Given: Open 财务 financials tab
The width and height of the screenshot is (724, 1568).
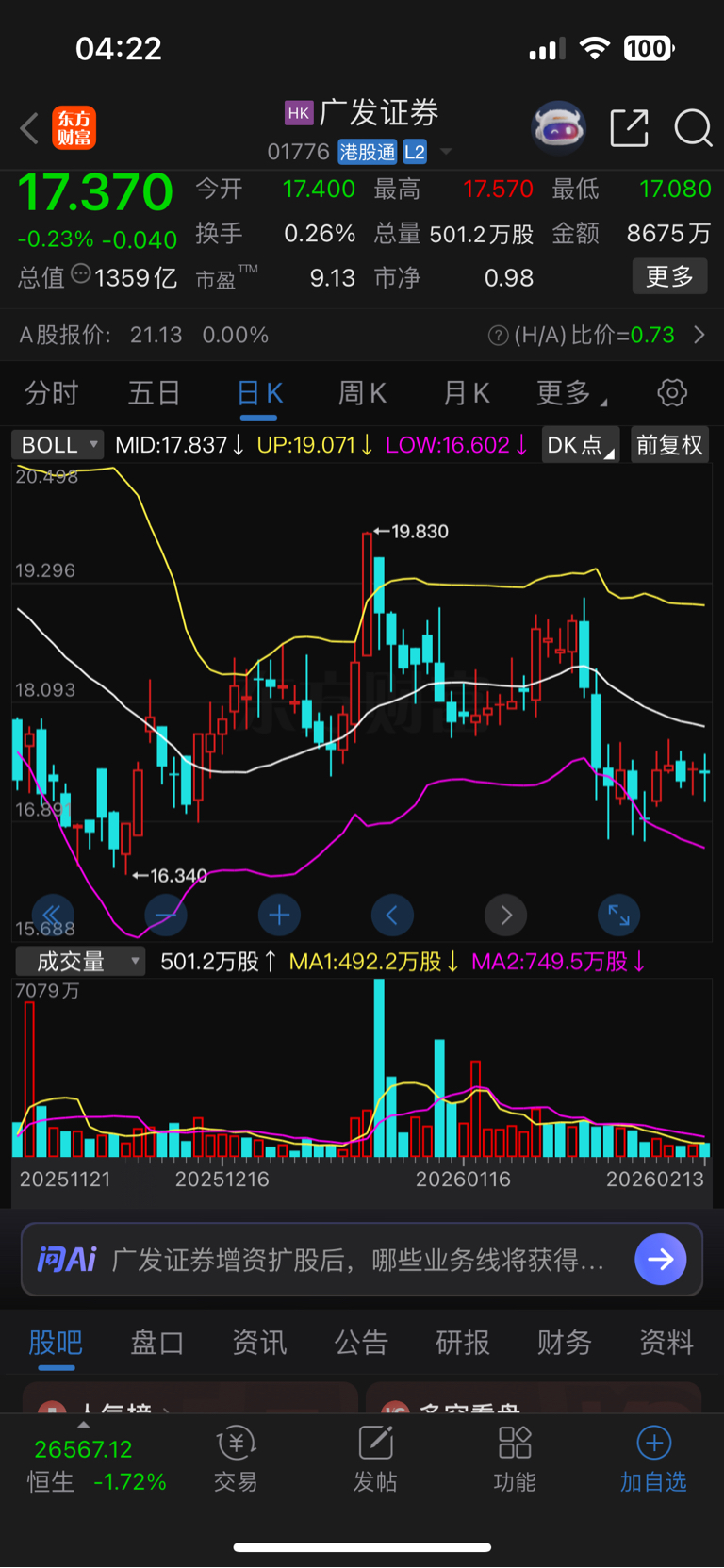Looking at the screenshot, I should (565, 1343).
